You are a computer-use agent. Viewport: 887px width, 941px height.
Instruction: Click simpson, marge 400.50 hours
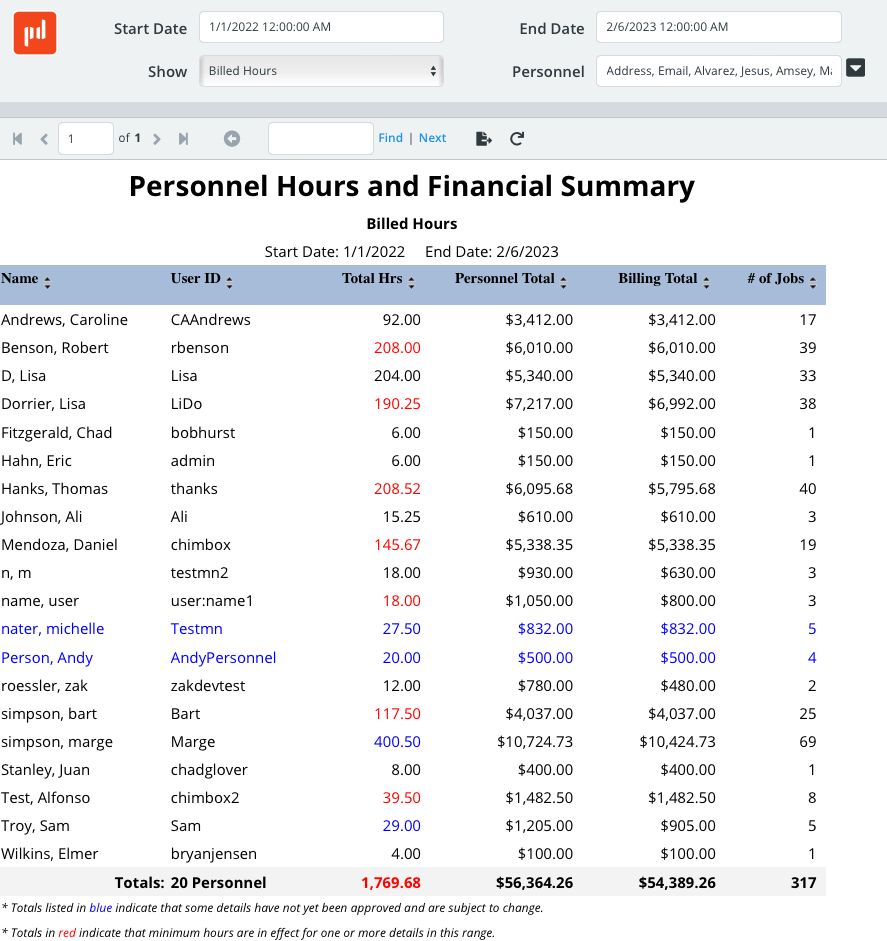(397, 742)
